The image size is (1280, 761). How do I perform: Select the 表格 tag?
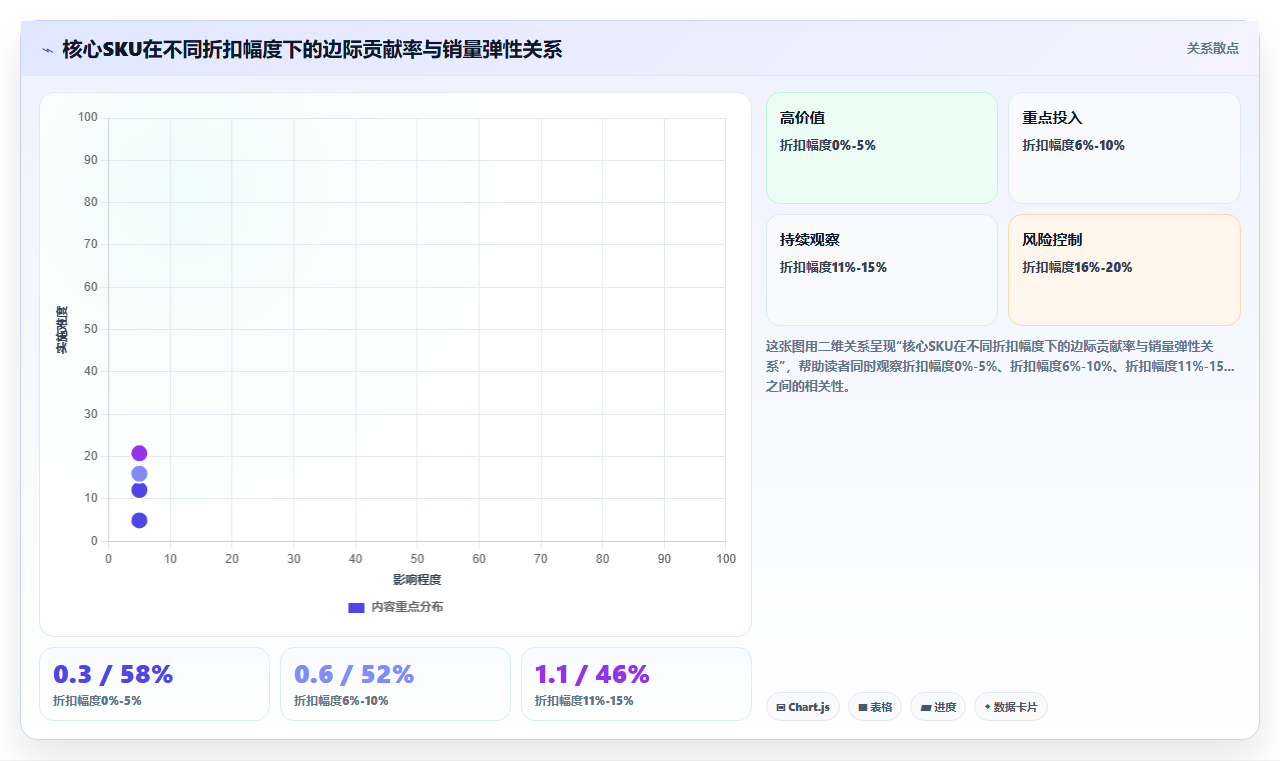875,707
